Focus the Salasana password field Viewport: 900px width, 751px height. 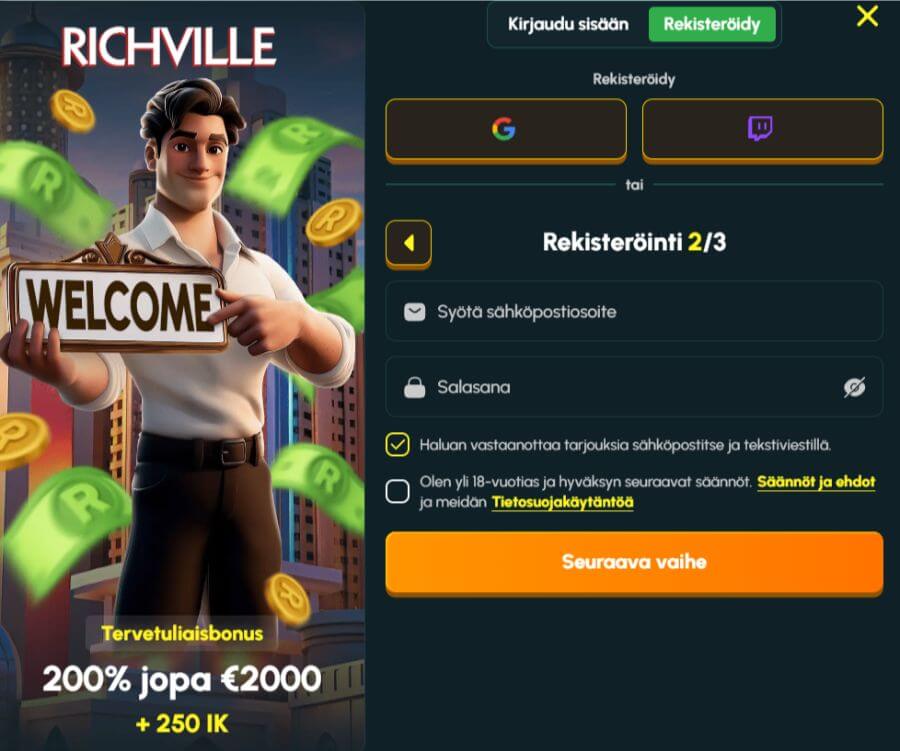tap(634, 388)
